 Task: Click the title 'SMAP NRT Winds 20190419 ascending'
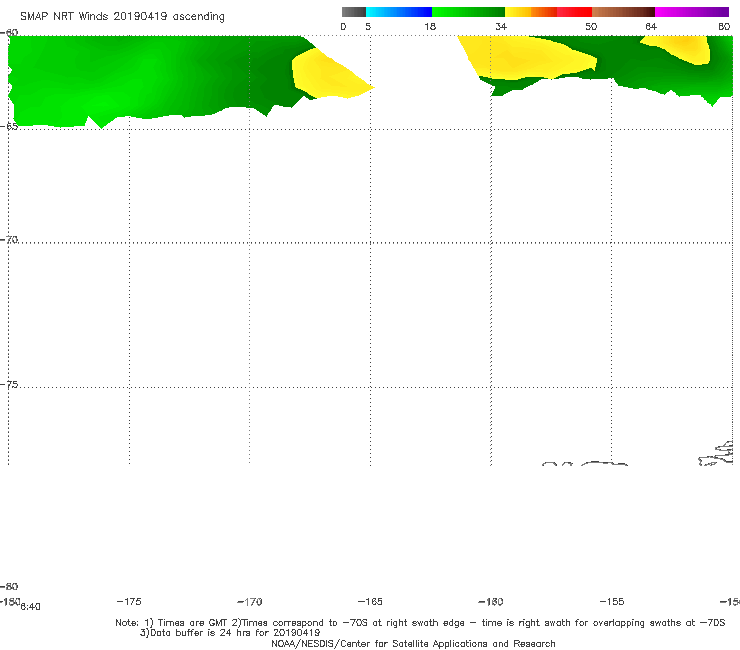point(122,16)
